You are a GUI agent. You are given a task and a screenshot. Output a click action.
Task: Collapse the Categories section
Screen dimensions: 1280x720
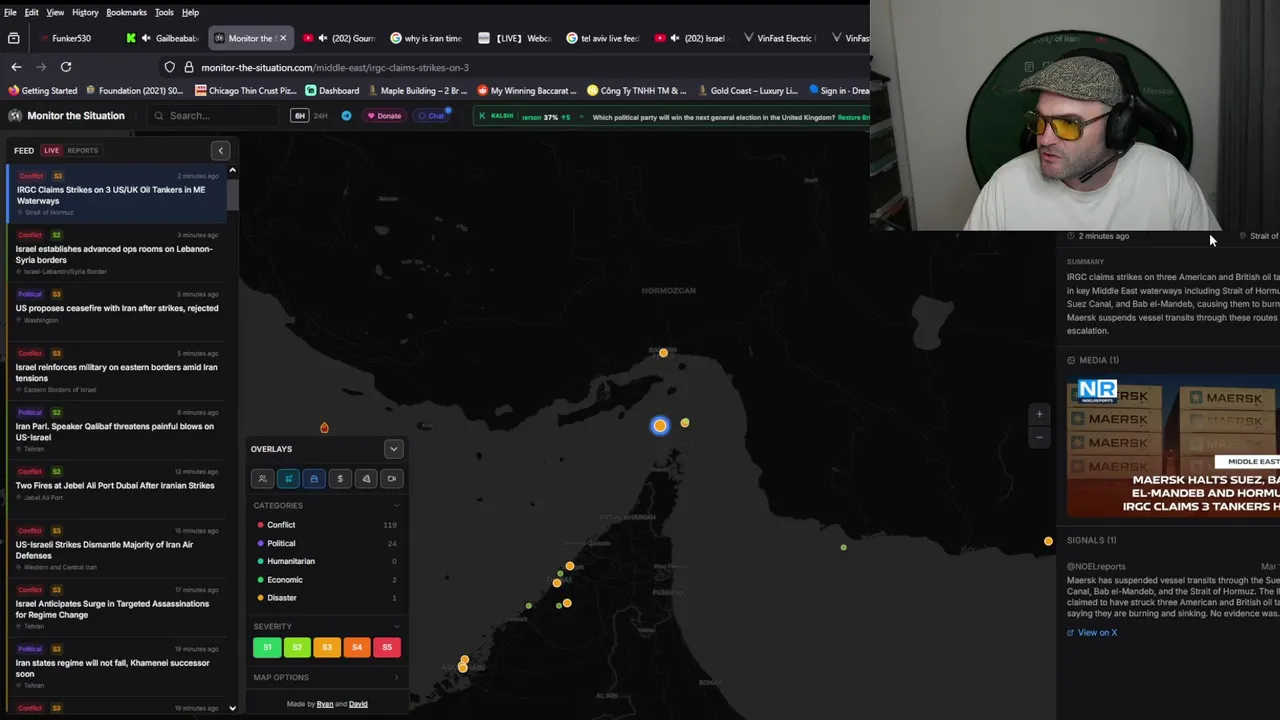[x=326, y=506]
